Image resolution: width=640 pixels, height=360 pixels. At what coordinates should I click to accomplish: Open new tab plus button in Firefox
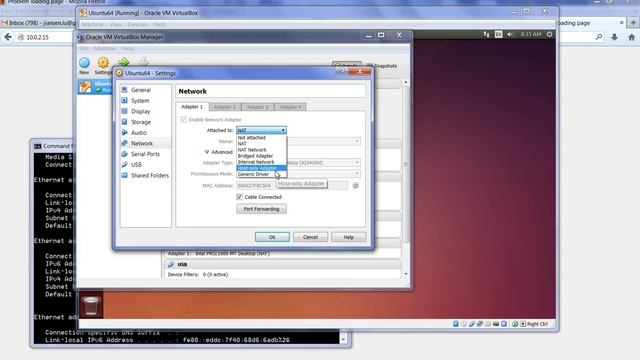click(x=633, y=23)
